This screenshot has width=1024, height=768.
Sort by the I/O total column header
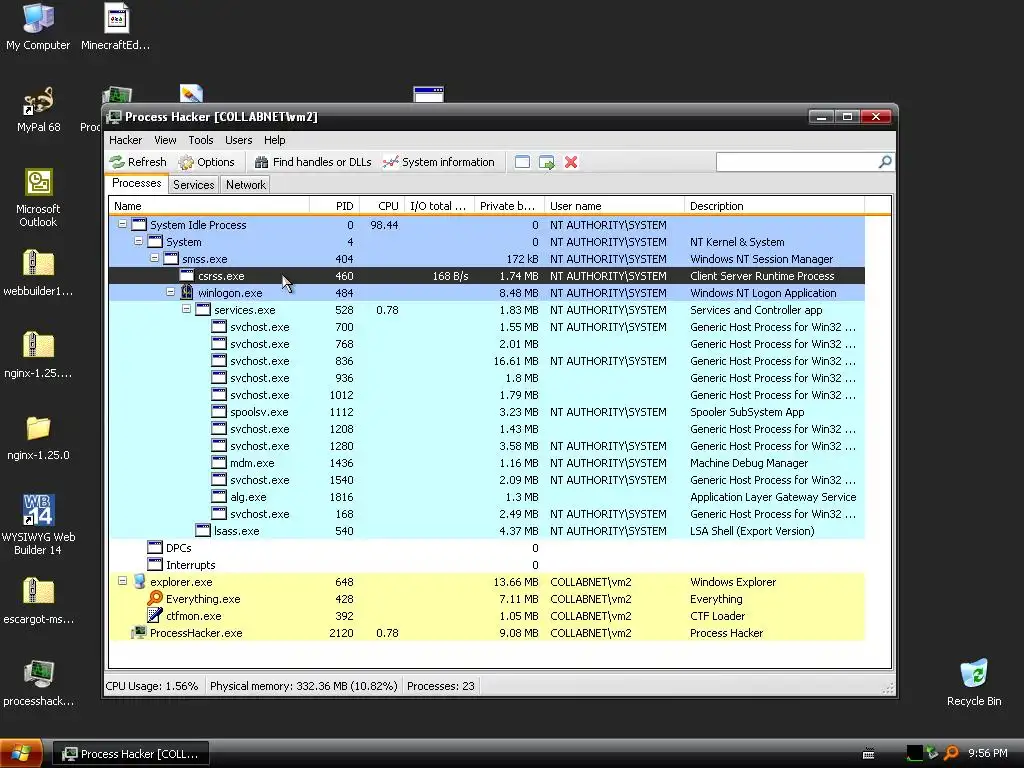[440, 206]
